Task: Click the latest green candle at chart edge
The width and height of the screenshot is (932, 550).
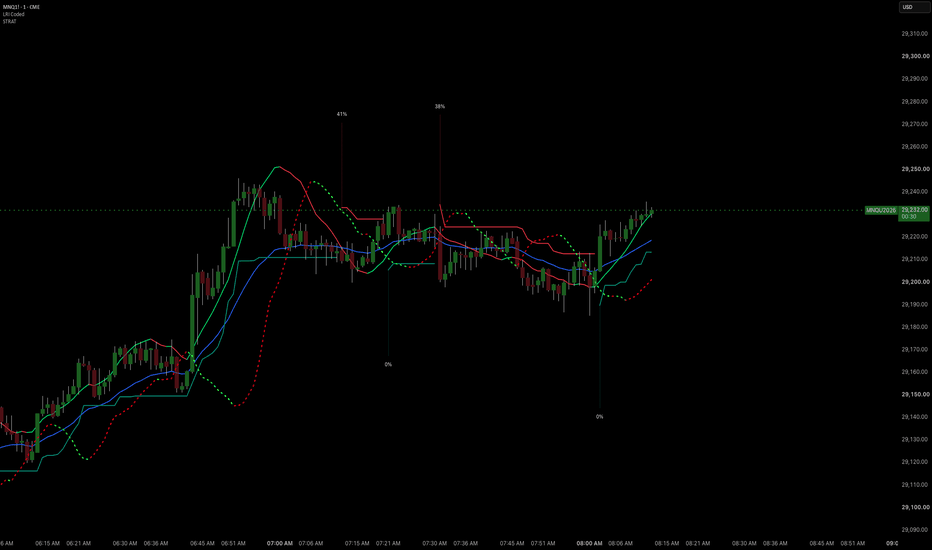Action: tap(652, 212)
